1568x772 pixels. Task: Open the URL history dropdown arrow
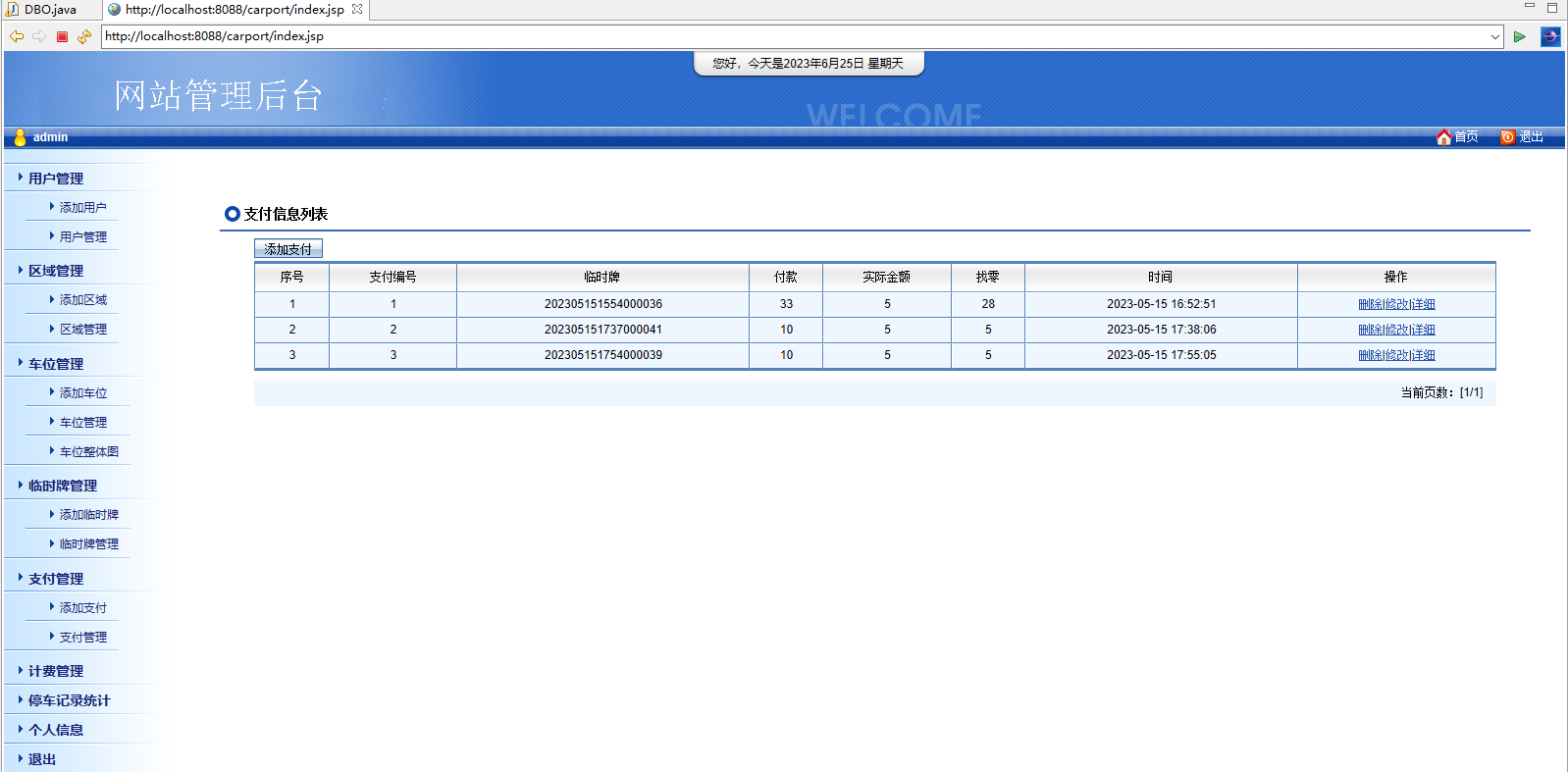tap(1495, 37)
